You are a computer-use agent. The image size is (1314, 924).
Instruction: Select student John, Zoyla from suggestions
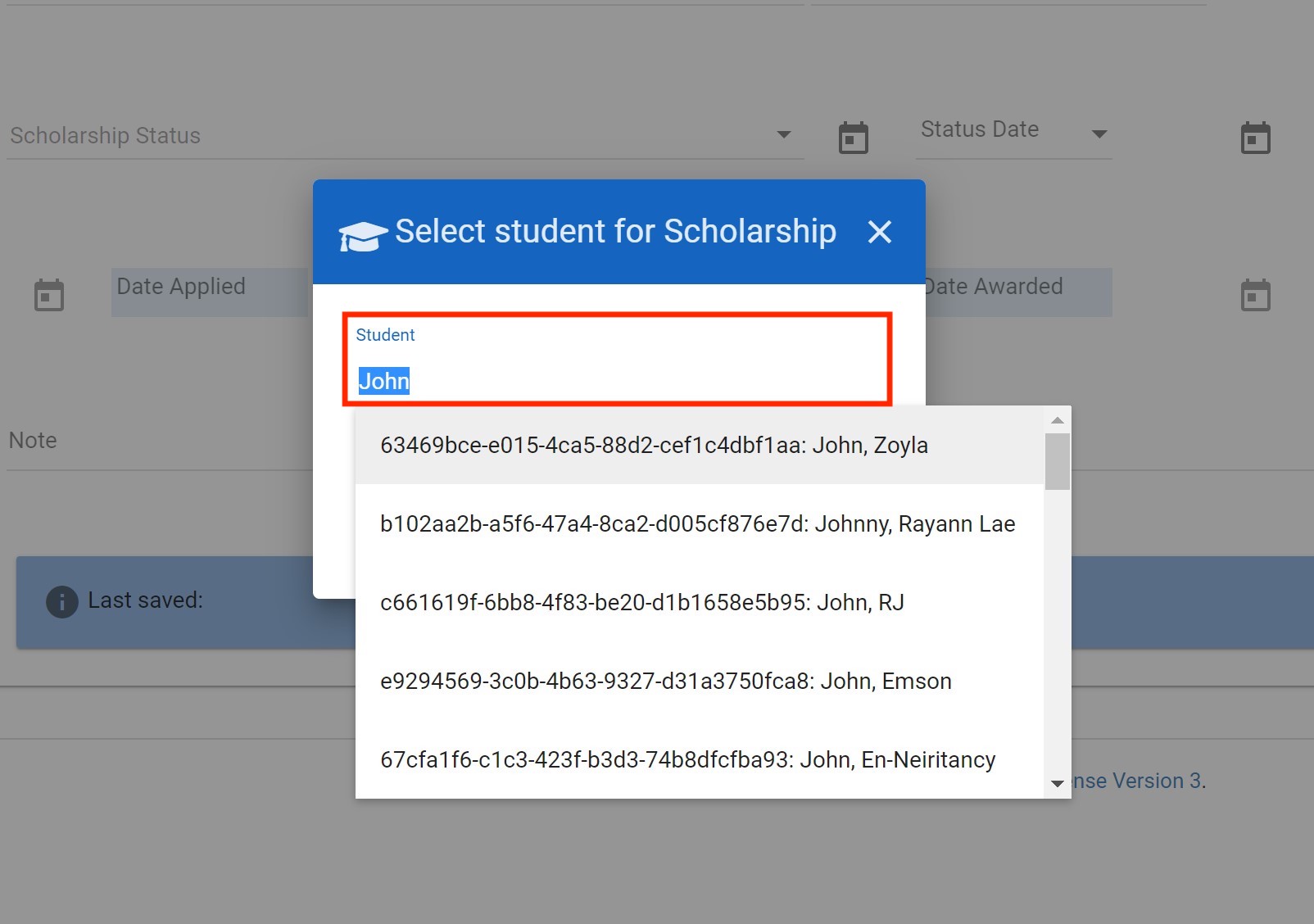[654, 446]
